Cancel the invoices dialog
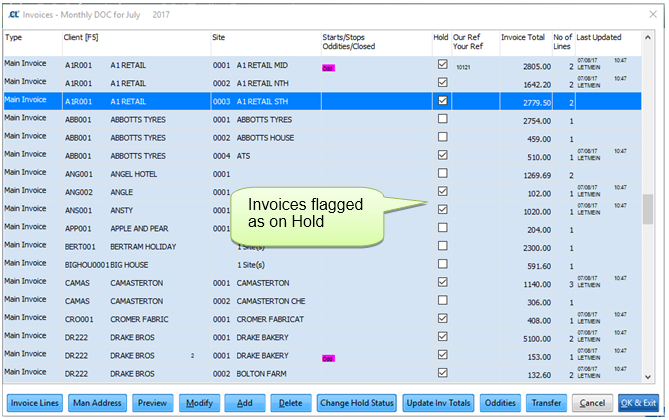Image resolution: width=669 pixels, height=420 pixels. [x=592, y=402]
